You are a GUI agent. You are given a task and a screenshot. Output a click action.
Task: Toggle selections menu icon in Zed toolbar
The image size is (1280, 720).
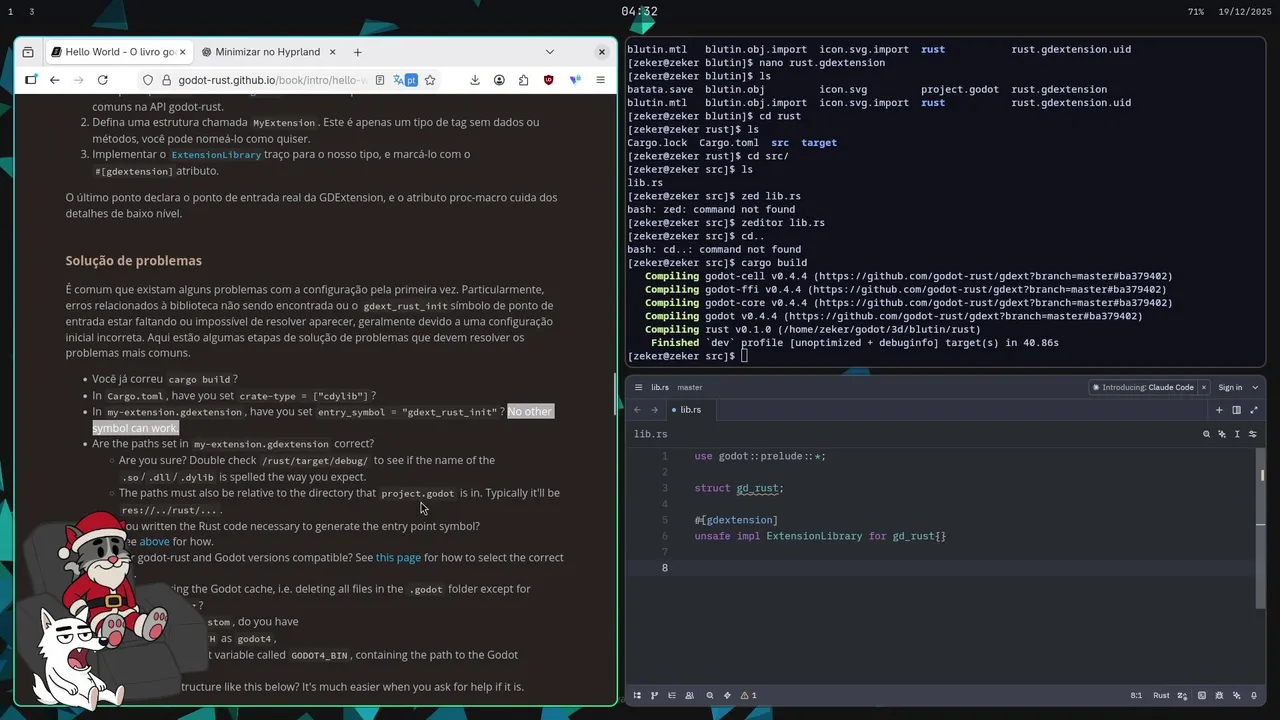click(x=1237, y=434)
